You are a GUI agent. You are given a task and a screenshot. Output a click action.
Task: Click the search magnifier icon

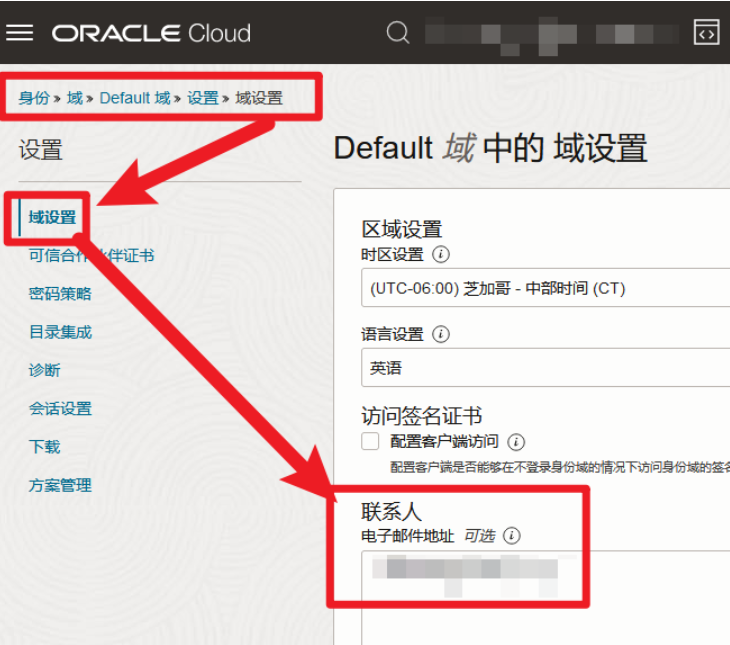[398, 33]
